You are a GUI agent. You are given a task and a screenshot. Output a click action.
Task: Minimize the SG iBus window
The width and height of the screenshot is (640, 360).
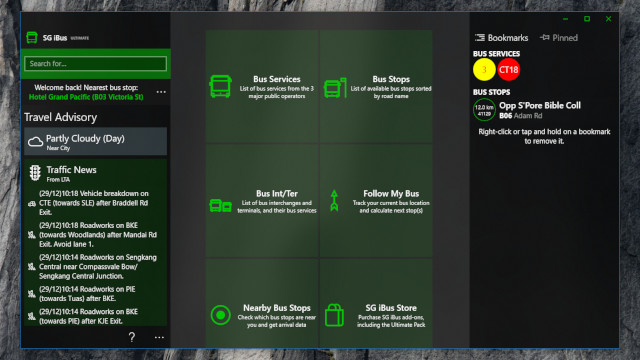[x=565, y=19]
